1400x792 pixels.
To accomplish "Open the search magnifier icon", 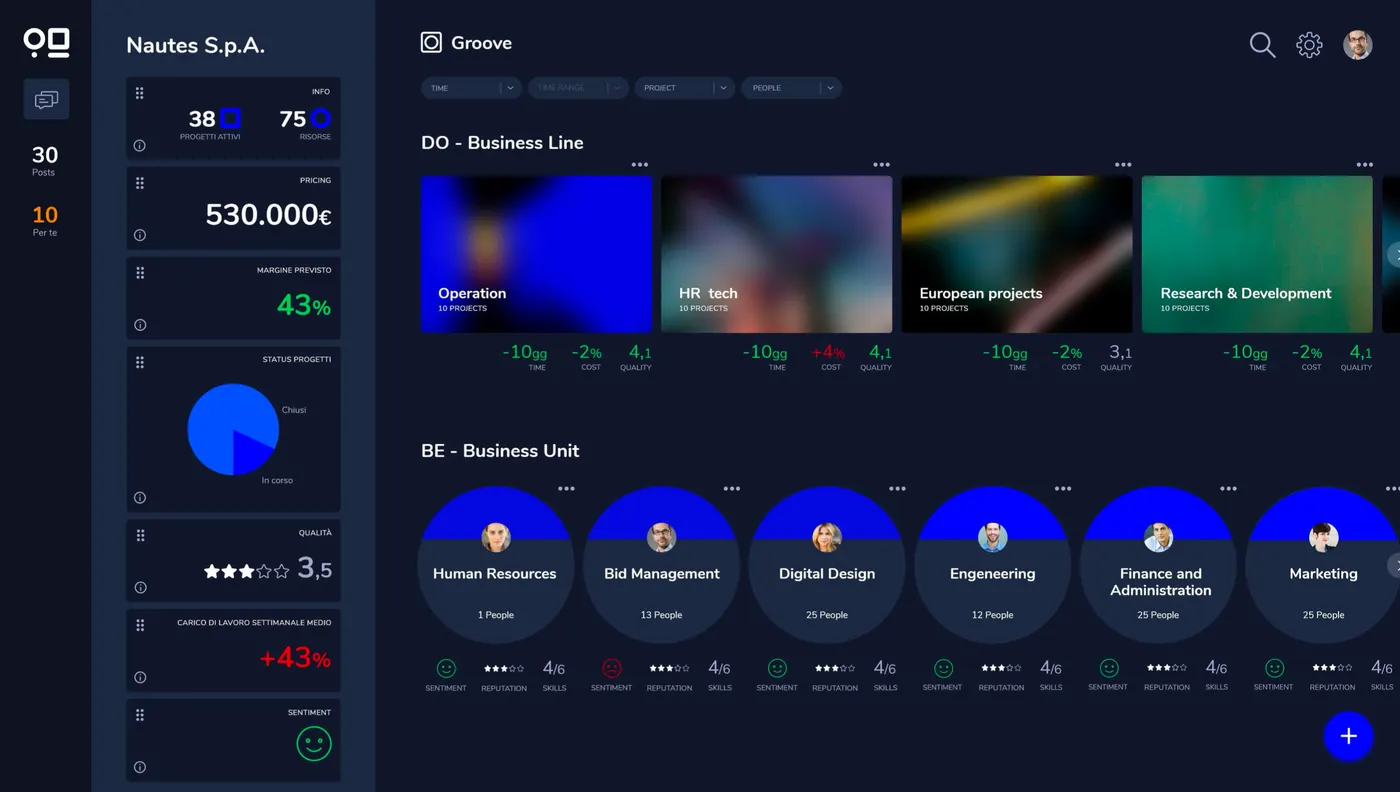I will [x=1262, y=45].
